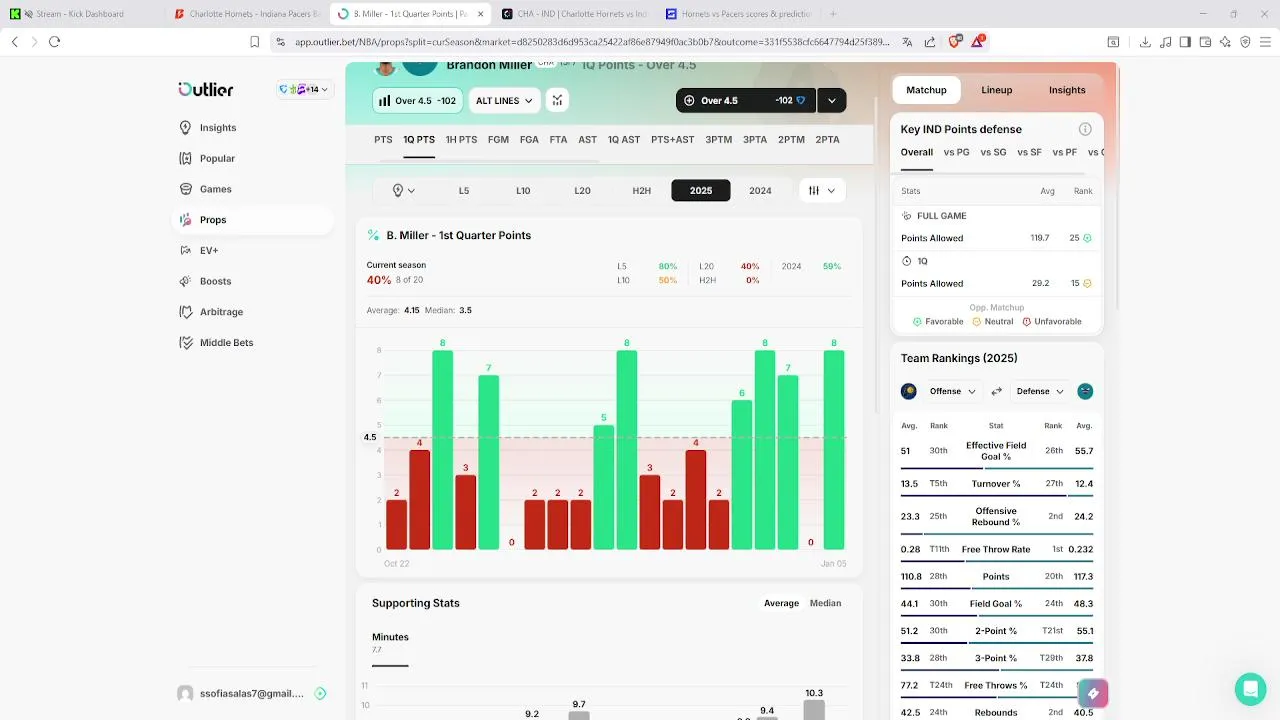Open Brave Leo AI star icon

click(1225, 42)
